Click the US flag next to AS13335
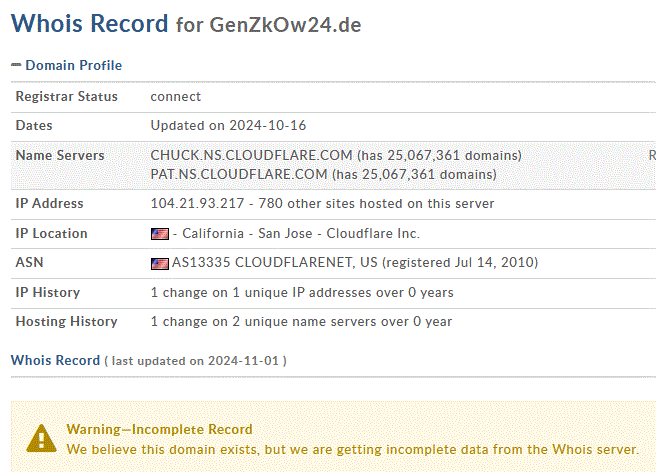Image resolution: width=657 pixels, height=473 pixels. point(159,264)
